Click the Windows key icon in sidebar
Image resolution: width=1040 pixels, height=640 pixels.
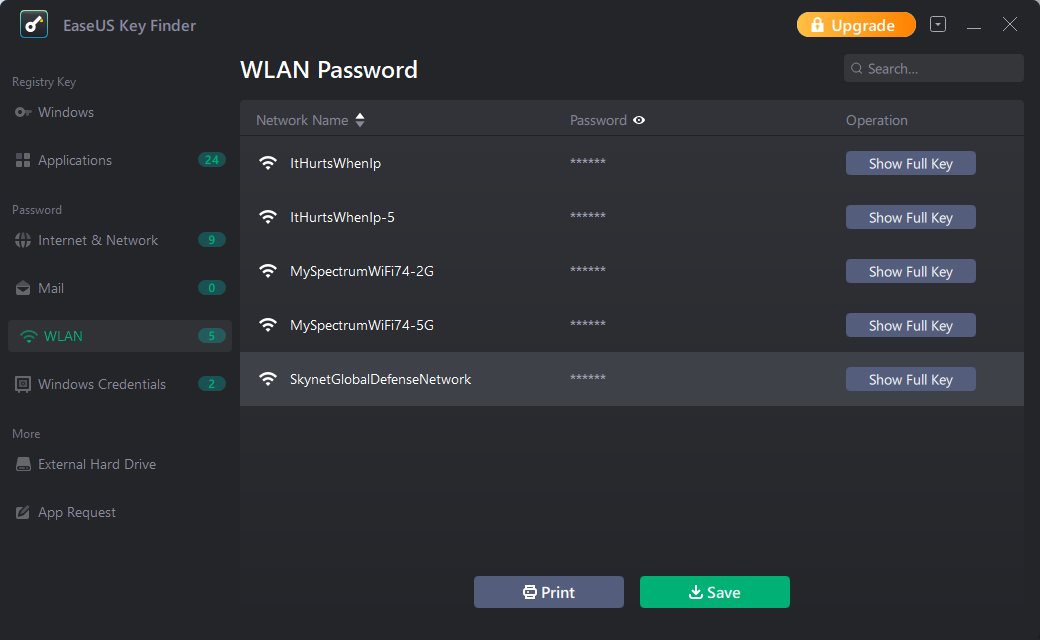[x=23, y=112]
